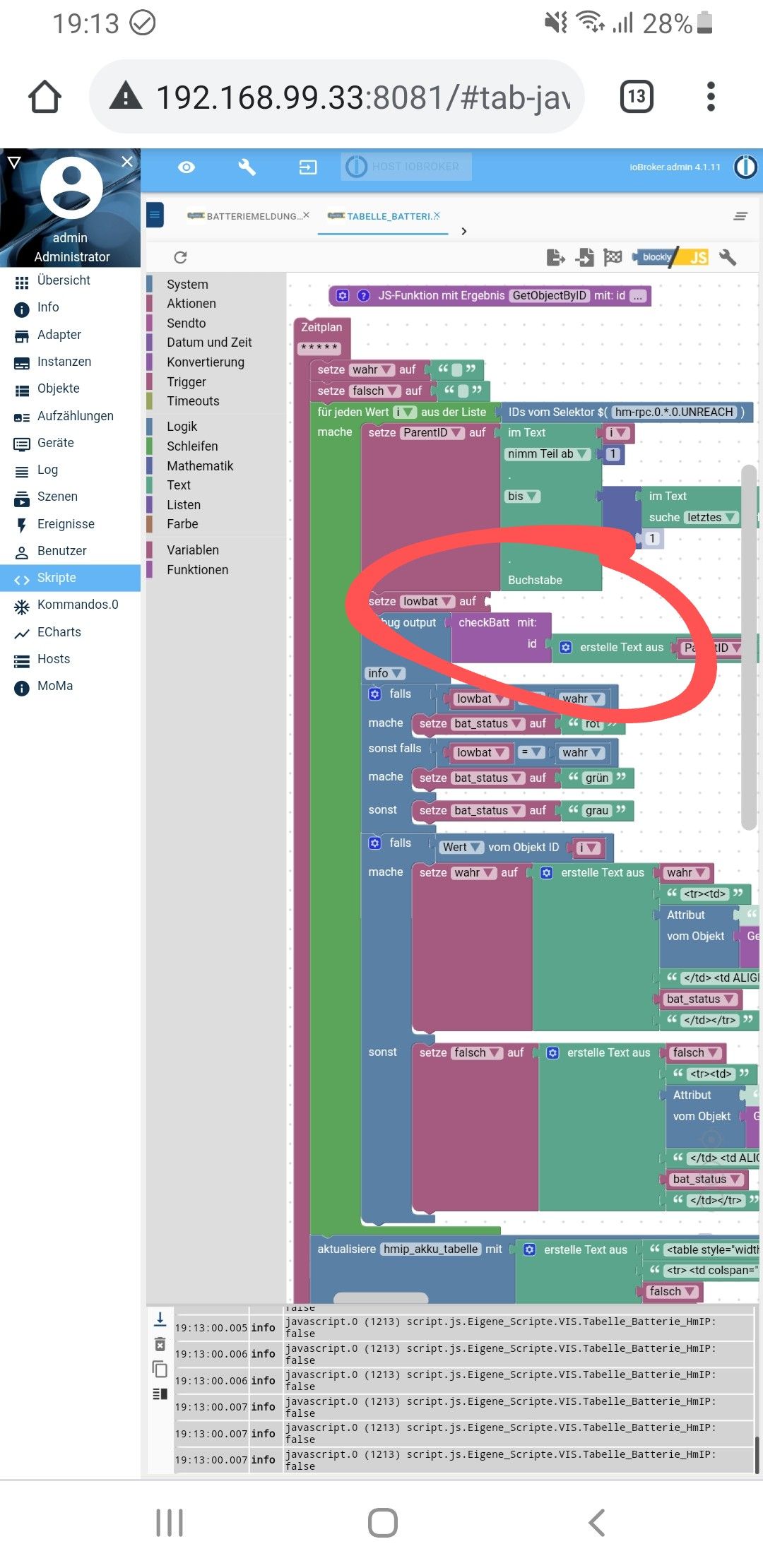Click the copy log icon
The width and height of the screenshot is (763, 1568).
click(160, 1369)
